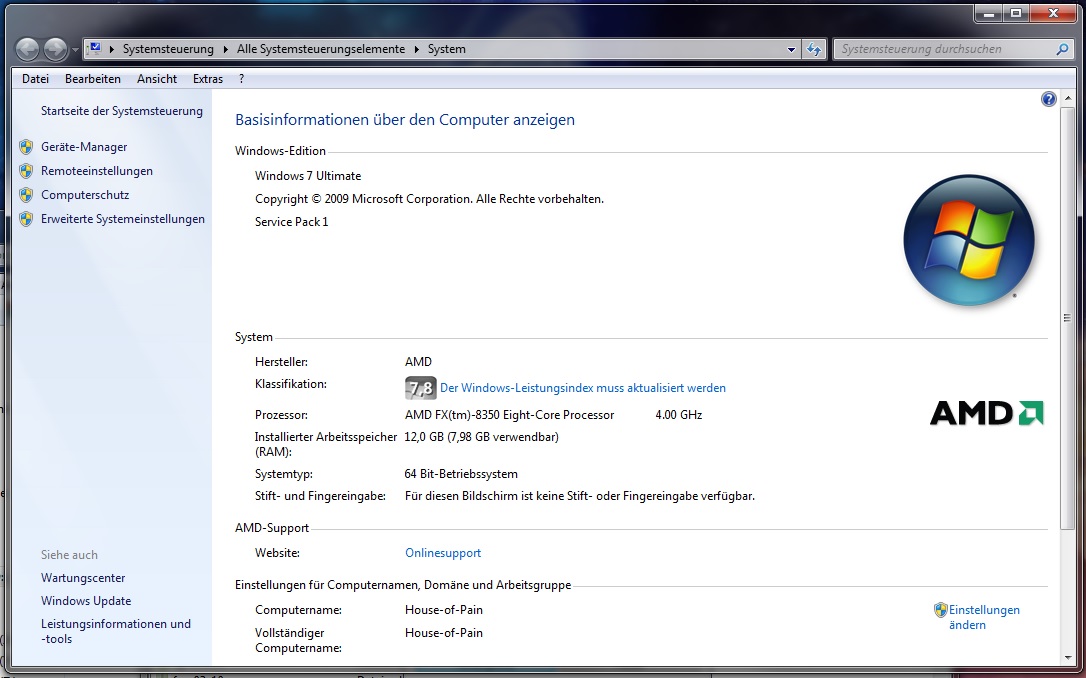The width and height of the screenshot is (1086, 678).
Task: Click the AMD manufacturer logo
Action: coord(986,413)
